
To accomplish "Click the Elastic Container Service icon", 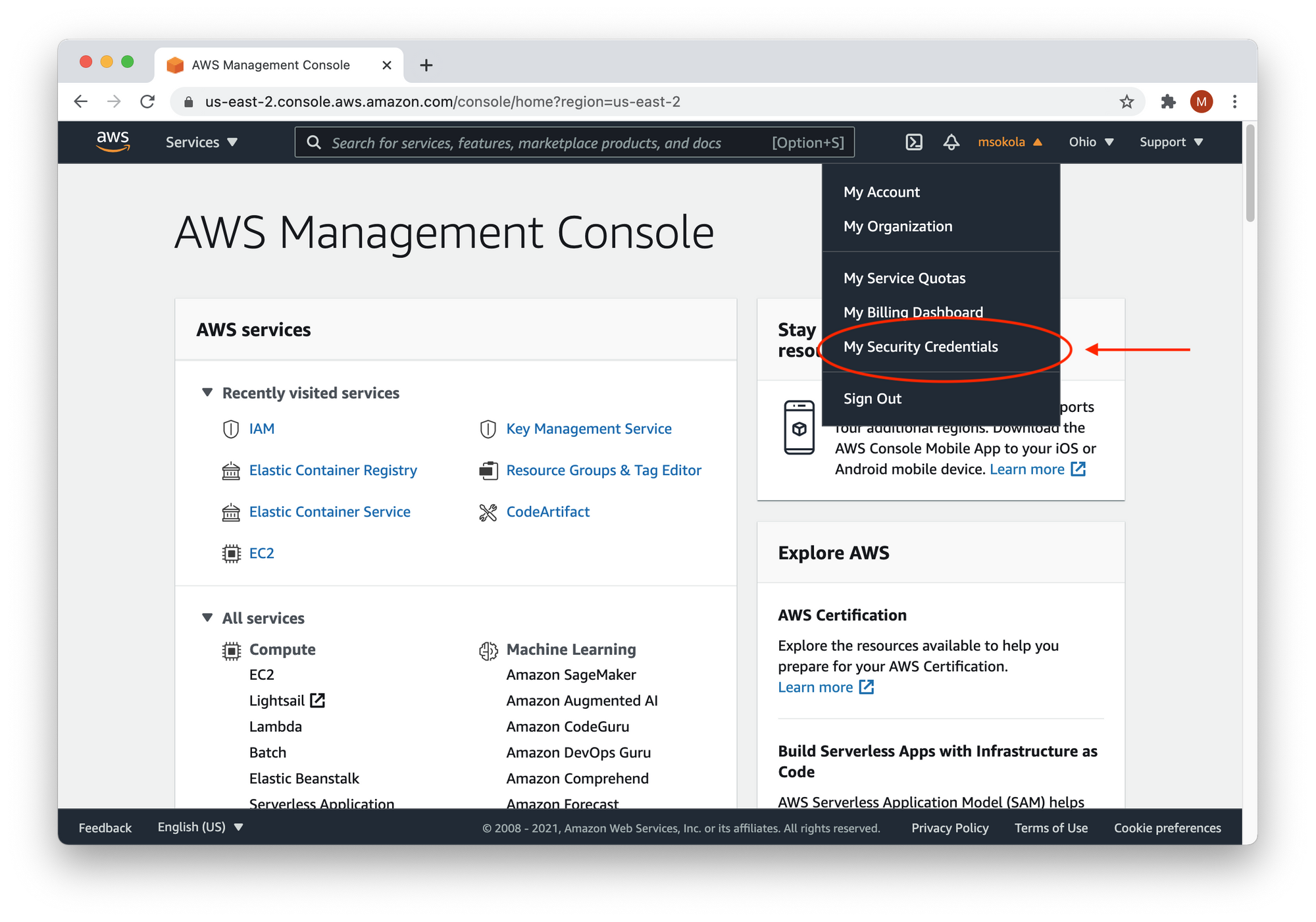I will 231,512.
